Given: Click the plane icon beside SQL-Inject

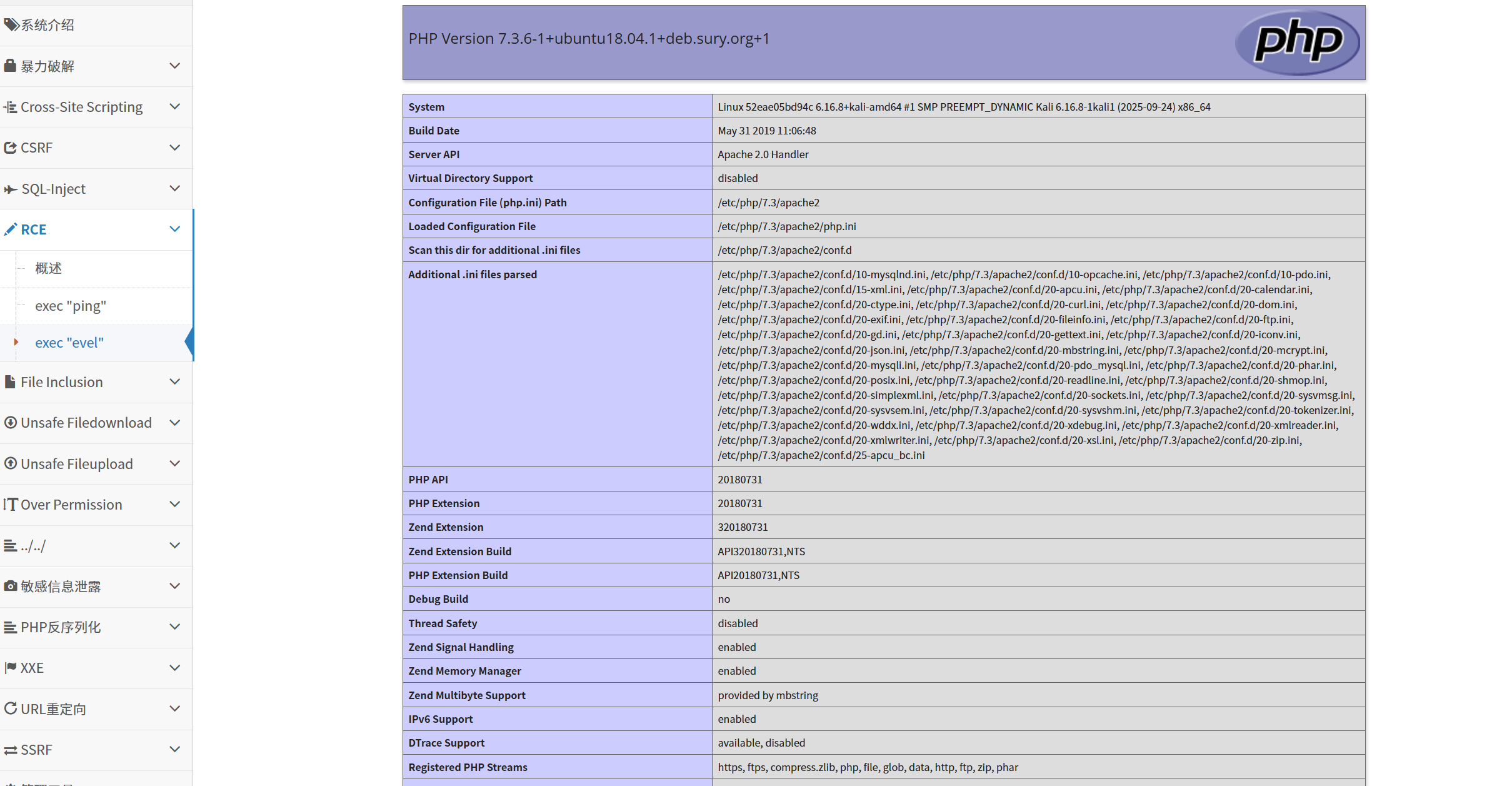Looking at the screenshot, I should [x=10, y=189].
